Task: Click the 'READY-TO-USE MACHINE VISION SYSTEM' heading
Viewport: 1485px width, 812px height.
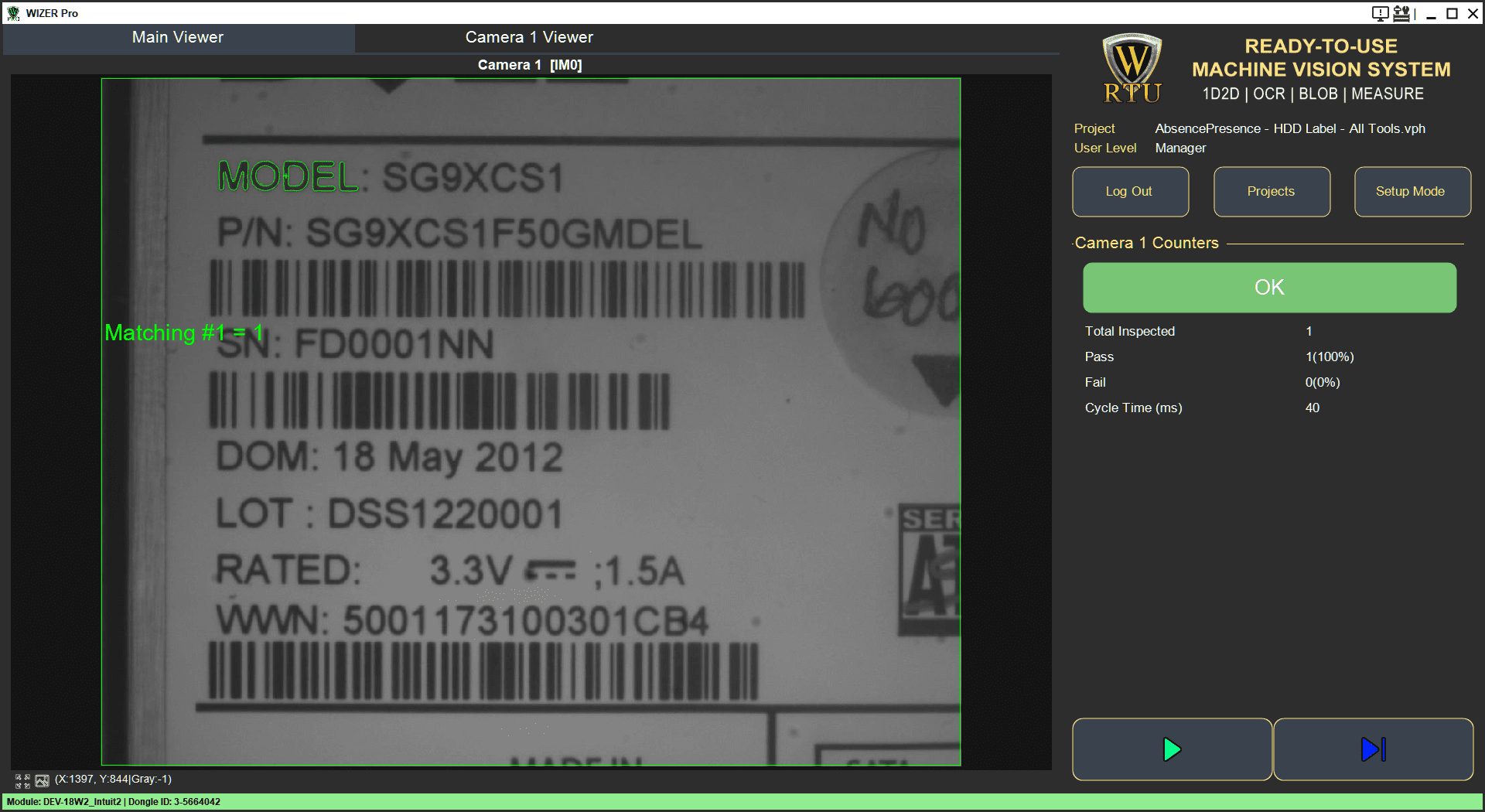Action: (1321, 58)
